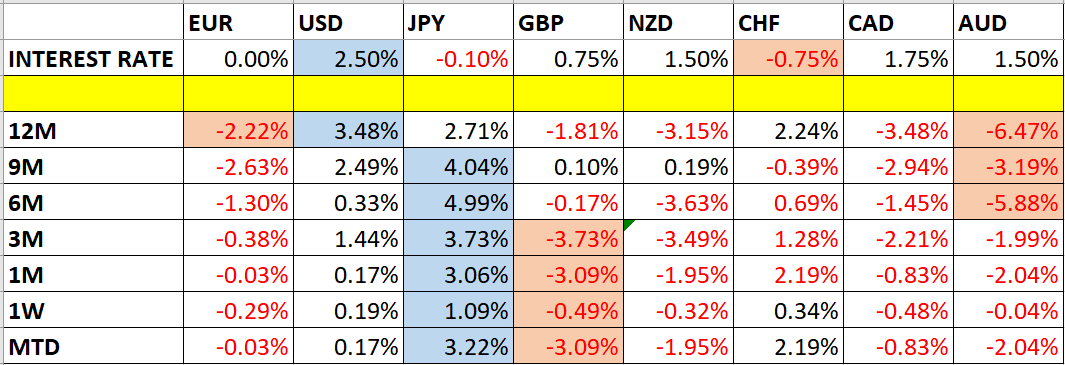This screenshot has width=1065, height=365.
Task: Click the CHF 1W value 0.34%
Action: coord(789,311)
